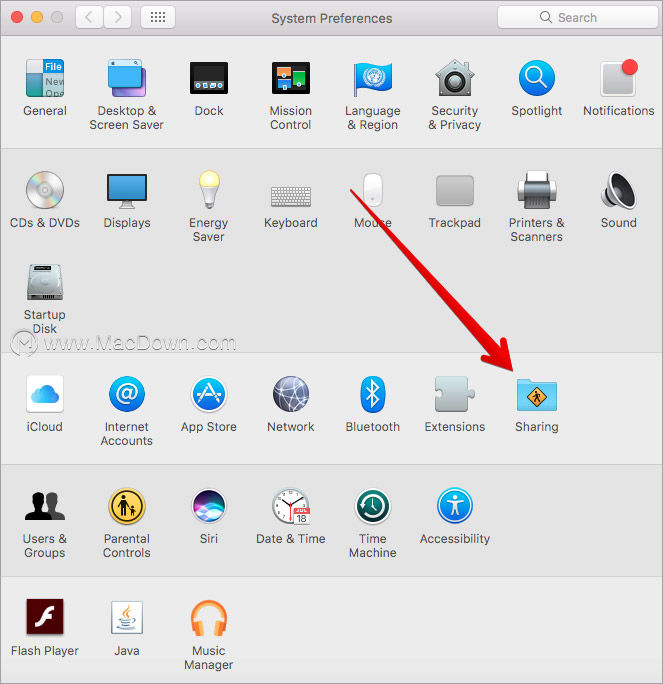Click the Search field
663x684 pixels.
[x=578, y=17]
